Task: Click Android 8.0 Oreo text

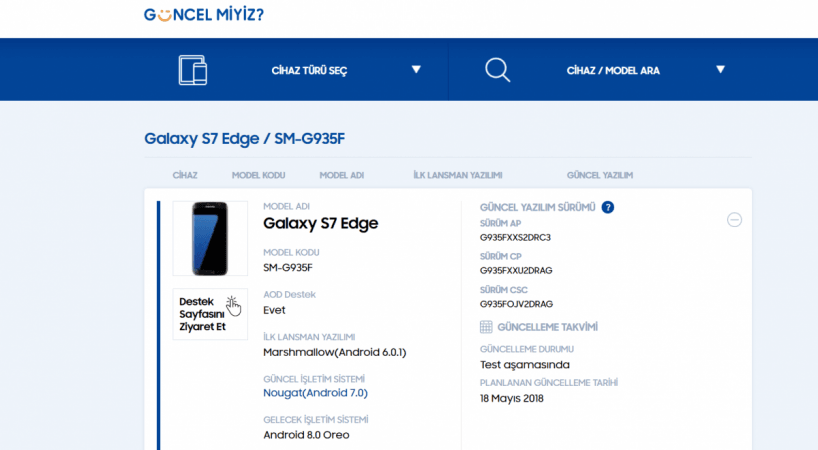Action: pos(306,435)
